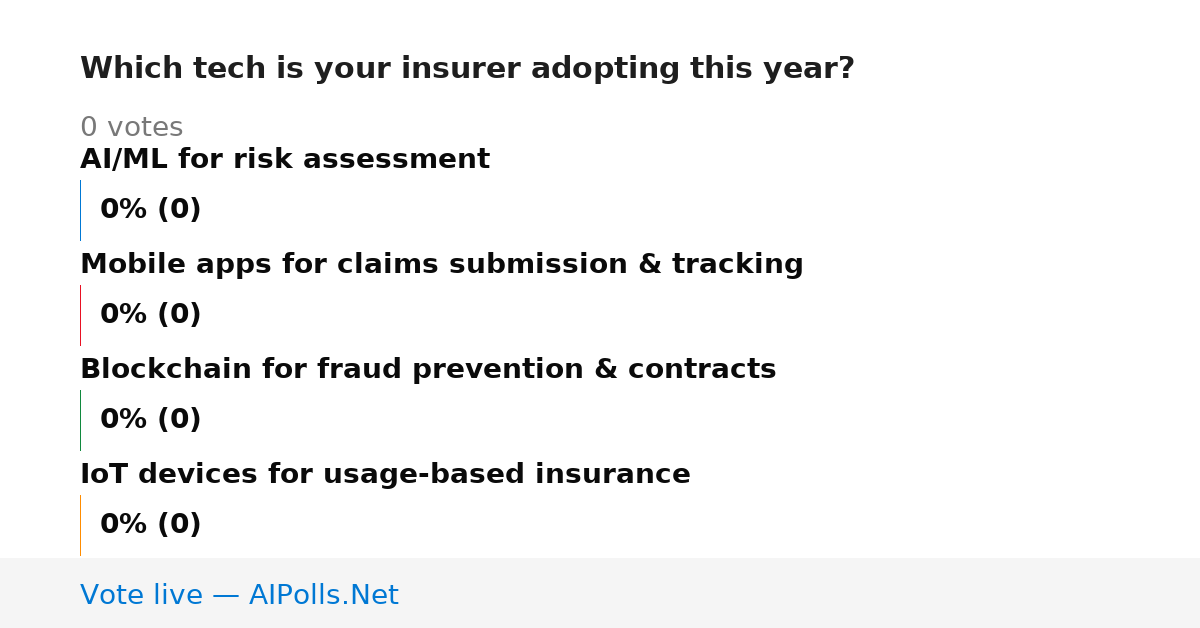Viewport: 1200px width, 628px height.
Task: Click the 0% (0) result under Blockchain
Action: tap(151, 420)
